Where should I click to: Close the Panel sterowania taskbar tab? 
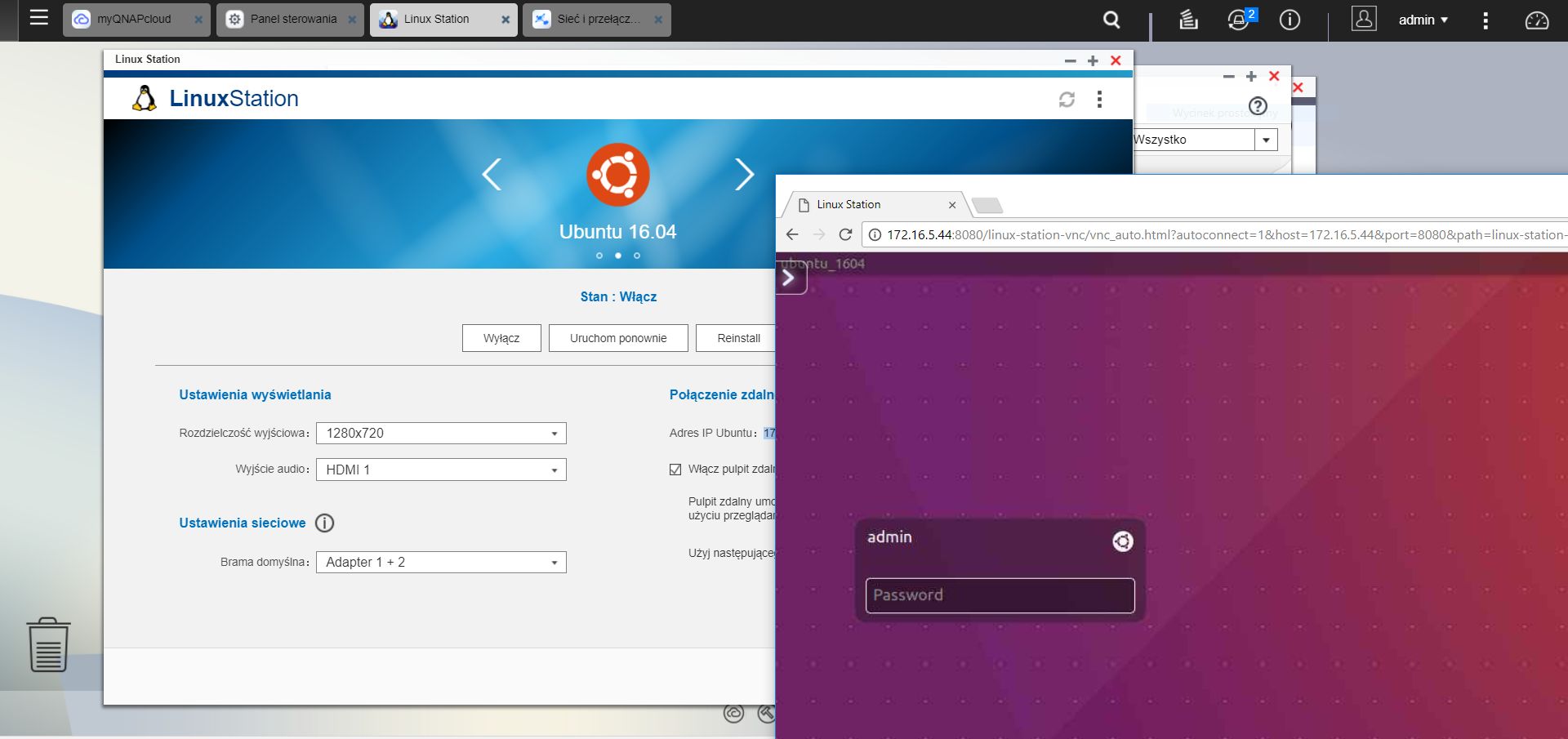351,20
